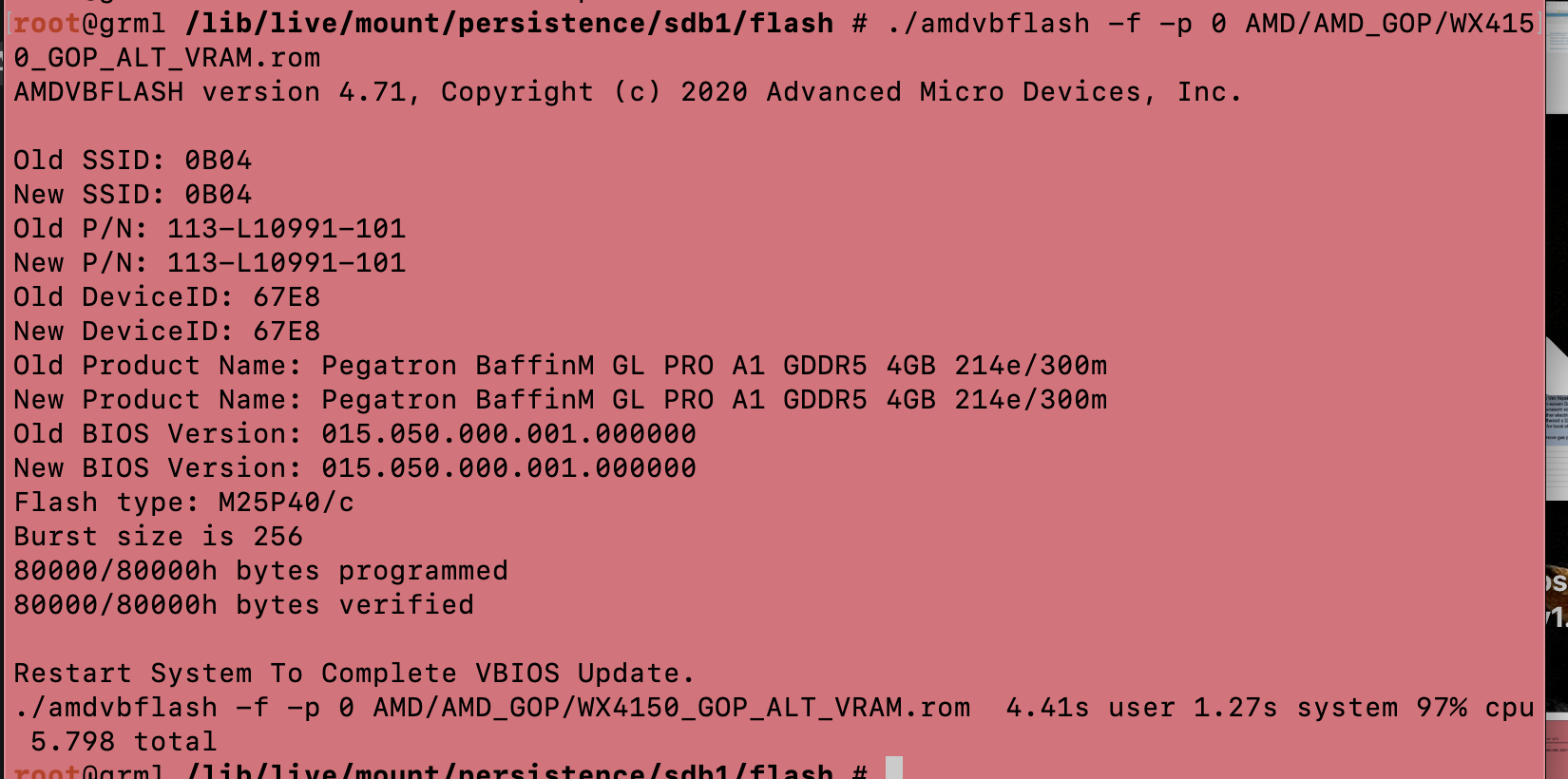Click the Old SSID value 0B04
The height and width of the screenshot is (779, 1568).
(219, 161)
